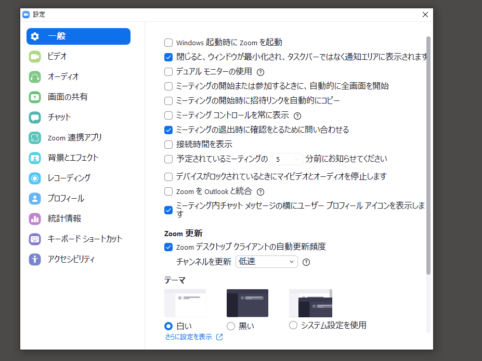This screenshot has width=482, height=361.
Task: Enable Zoom を Outlook と統合 checkbox
Action: coord(168,191)
